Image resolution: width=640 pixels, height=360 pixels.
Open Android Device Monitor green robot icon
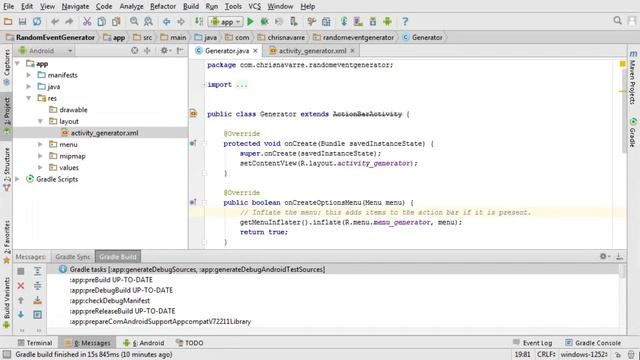[x=387, y=22]
